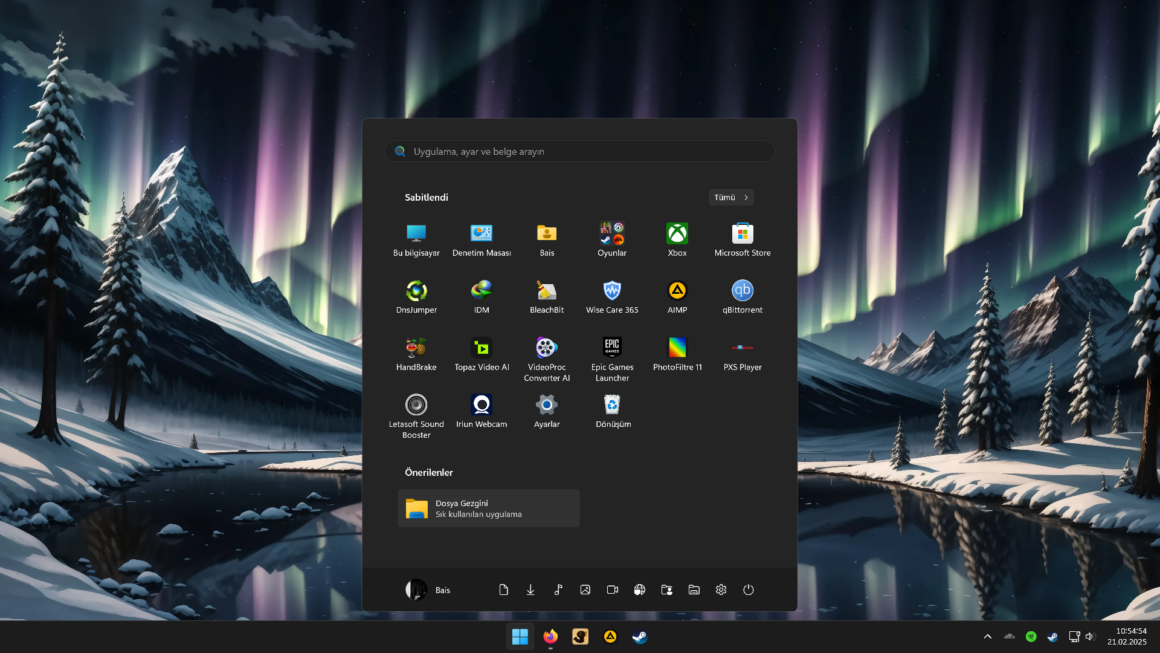Open Music folder from Start footer

[x=558, y=589]
